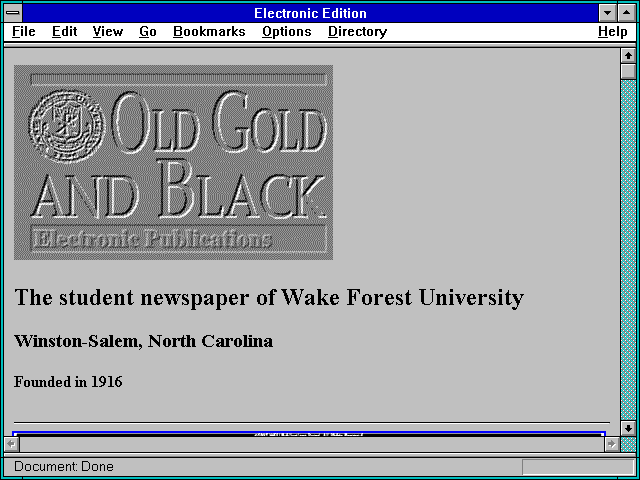This screenshot has width=640, height=480.
Task: Open the File menu
Action: (x=24, y=32)
